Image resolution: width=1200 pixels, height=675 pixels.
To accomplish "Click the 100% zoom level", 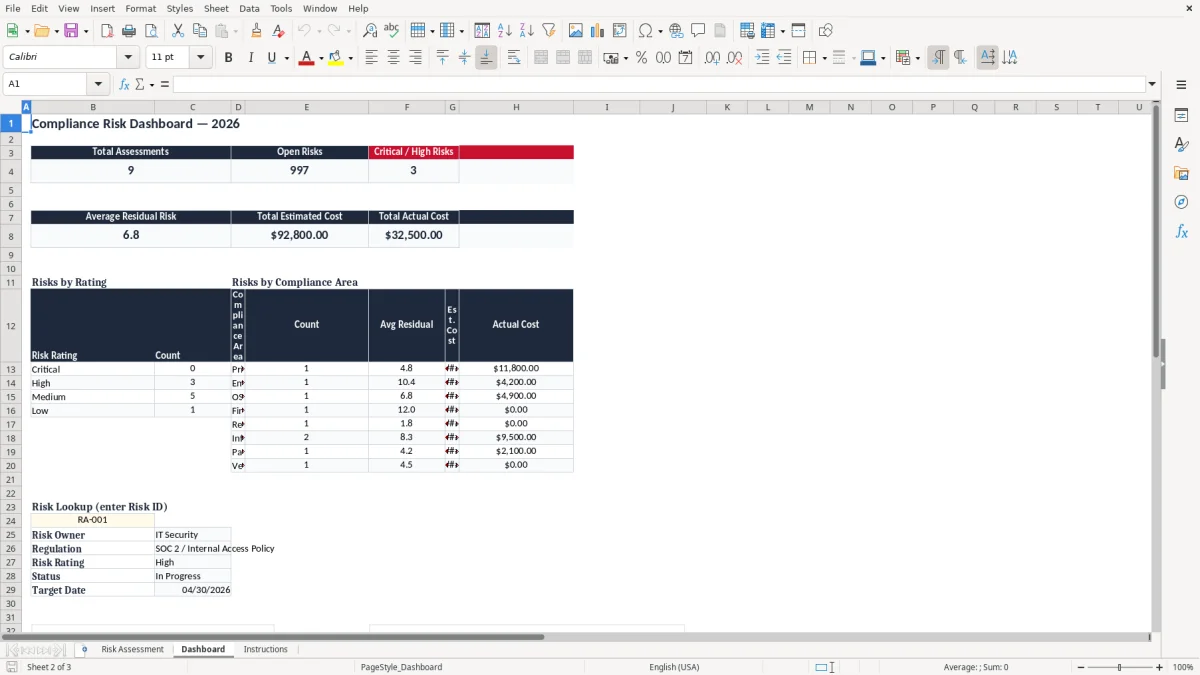I will [1183, 667].
